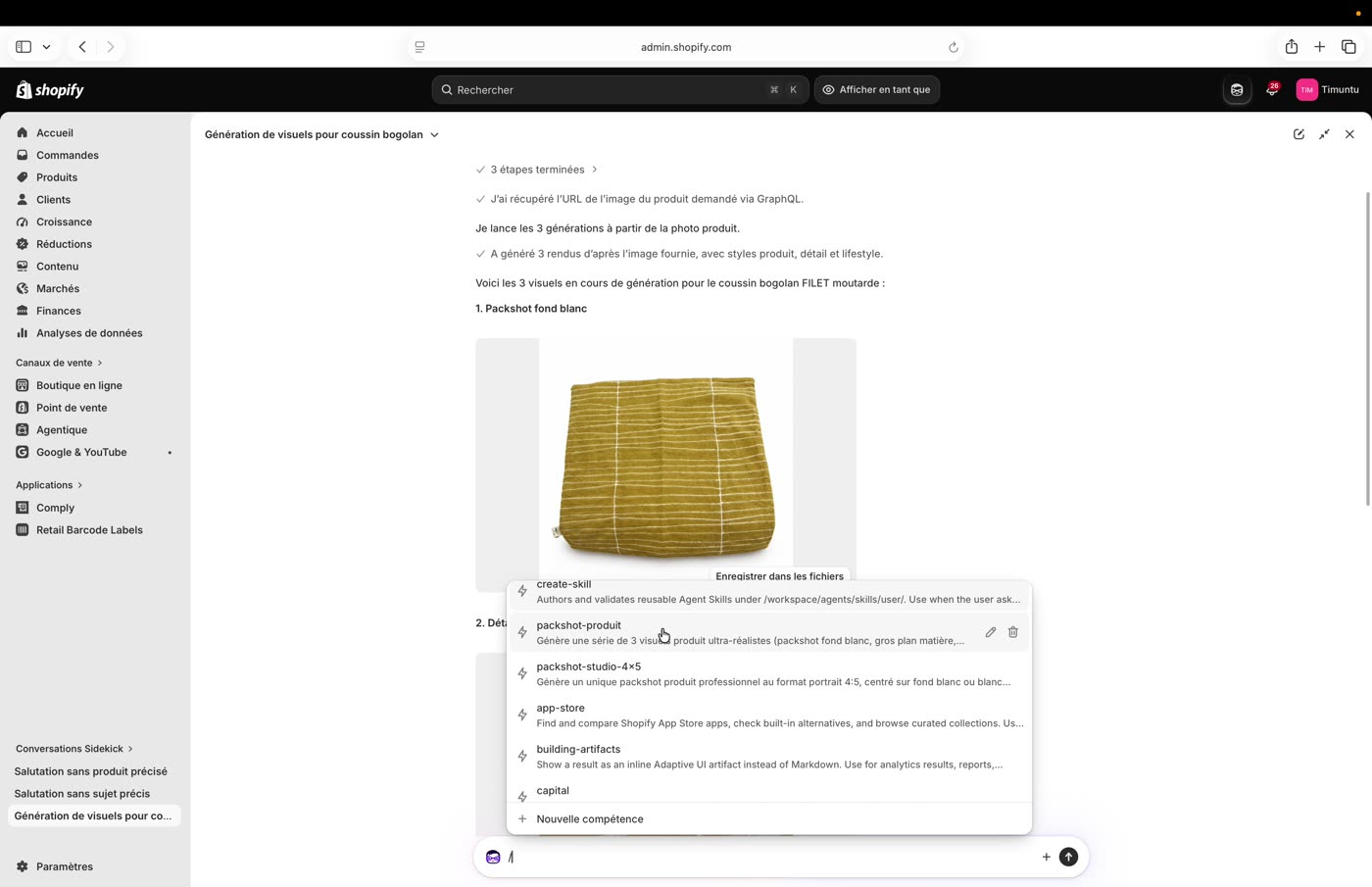Image resolution: width=1372 pixels, height=887 pixels.
Task: Click the Analyses de données chart icon
Action: pos(23,332)
